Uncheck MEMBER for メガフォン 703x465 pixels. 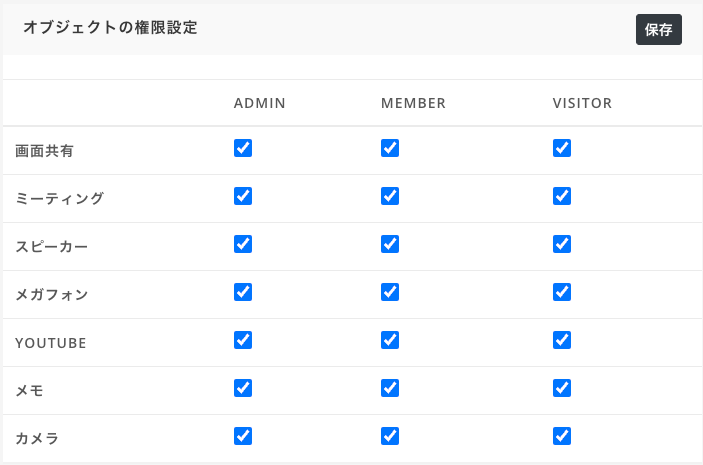pyautogui.click(x=390, y=292)
